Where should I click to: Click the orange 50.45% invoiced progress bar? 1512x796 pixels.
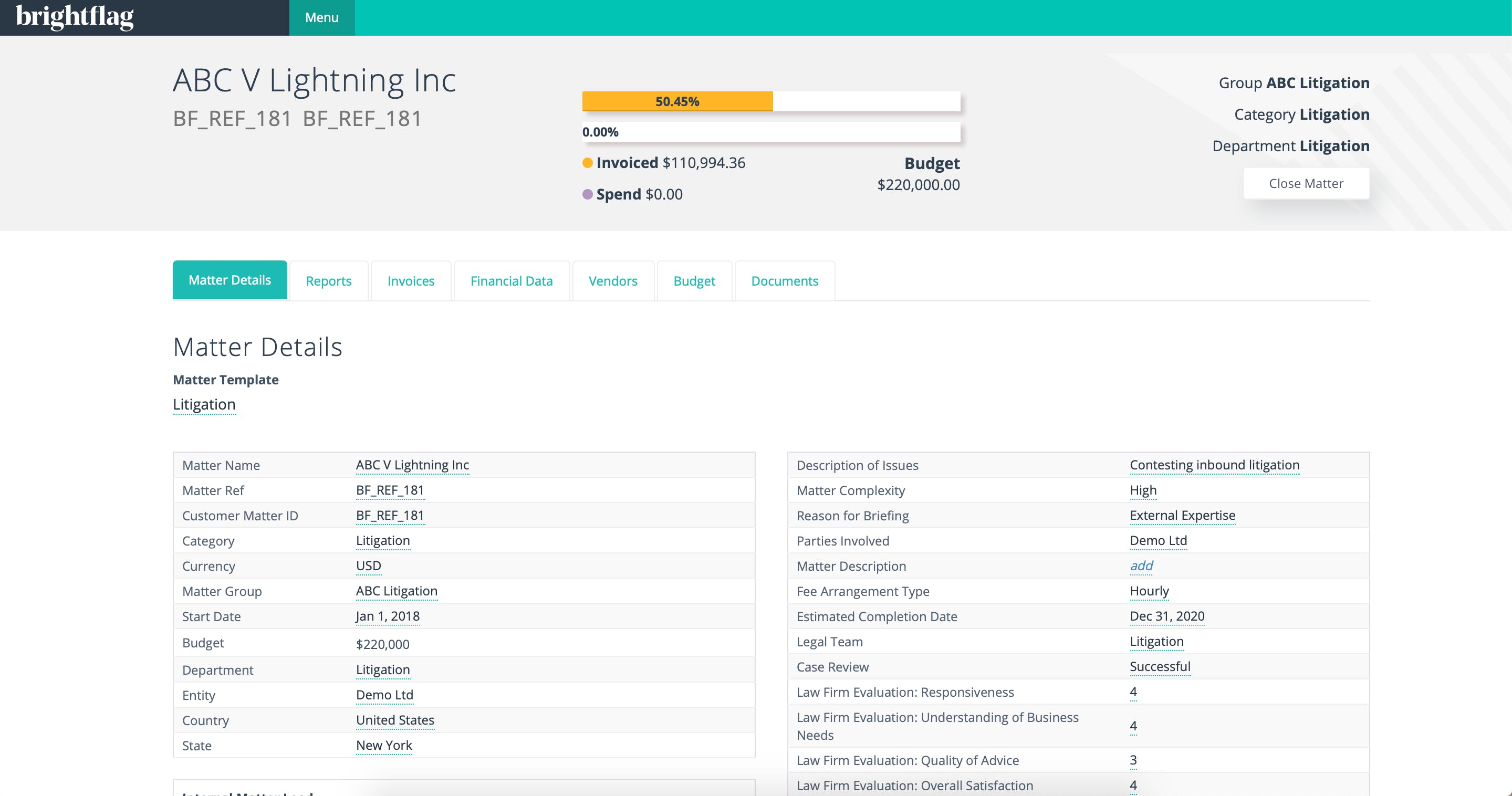tap(677, 101)
